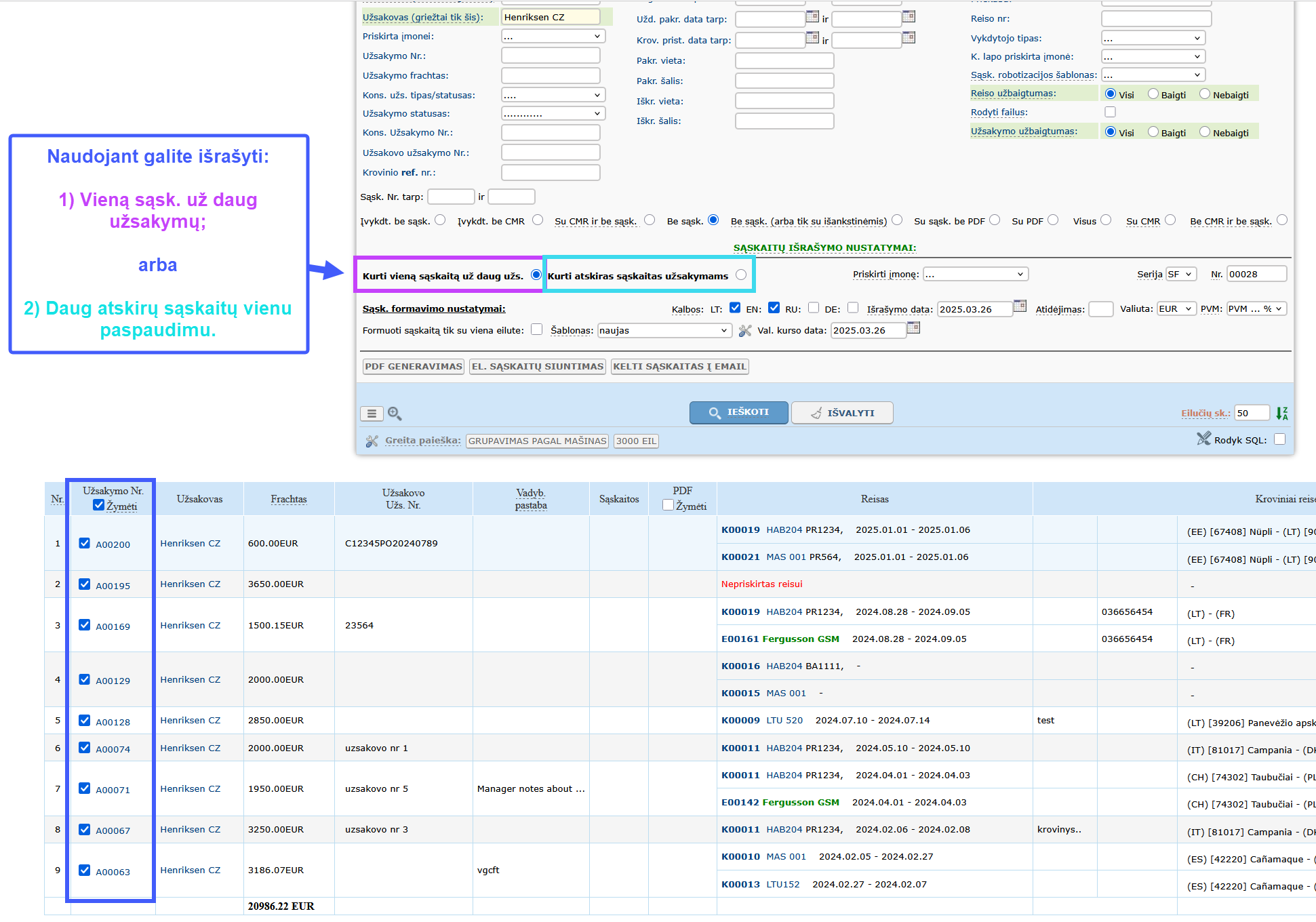Select Kurti atskiras sąskaitas užsakymams option
The width and height of the screenshot is (1316, 922).
741,275
